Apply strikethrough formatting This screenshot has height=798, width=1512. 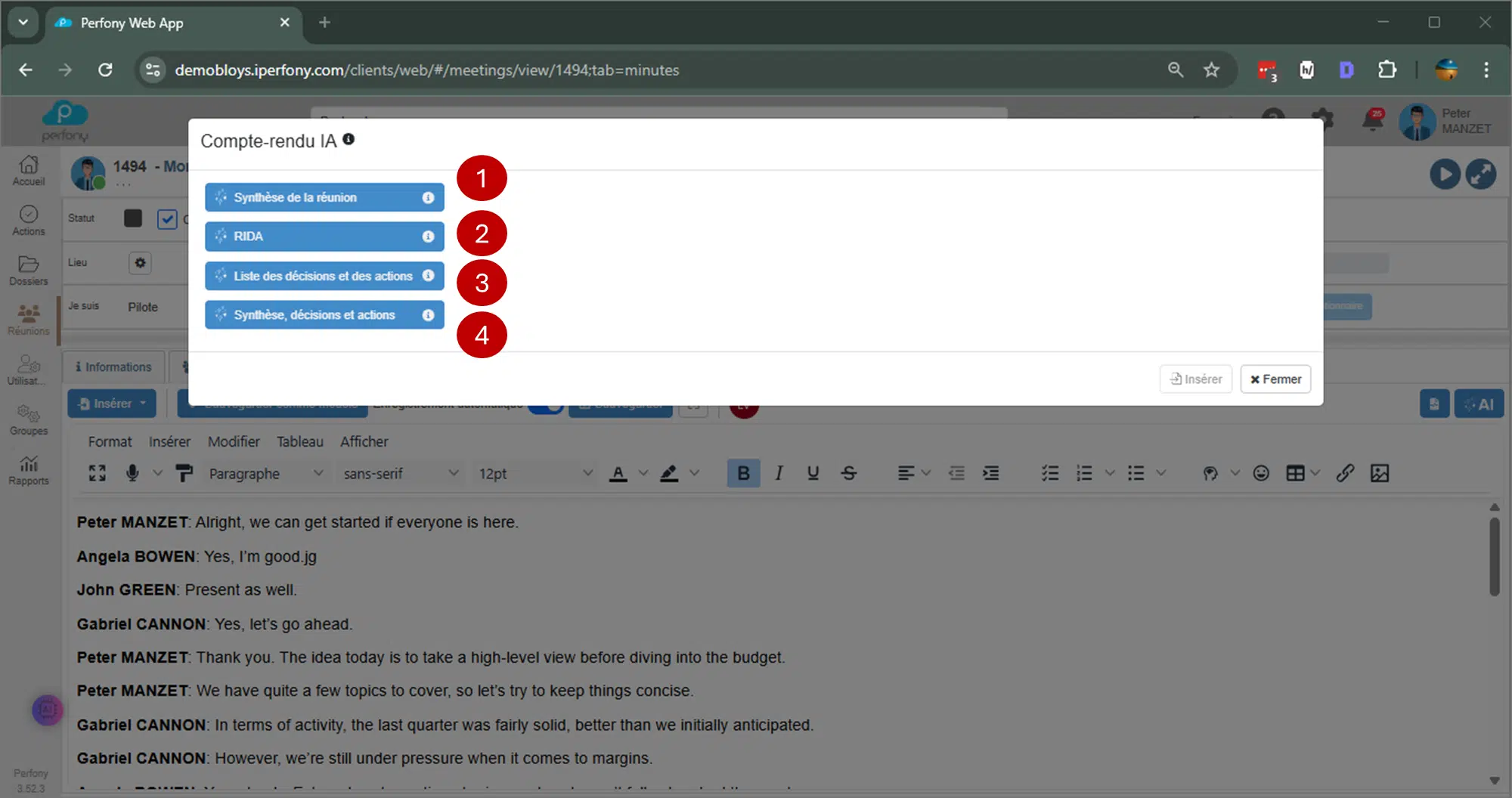(849, 473)
